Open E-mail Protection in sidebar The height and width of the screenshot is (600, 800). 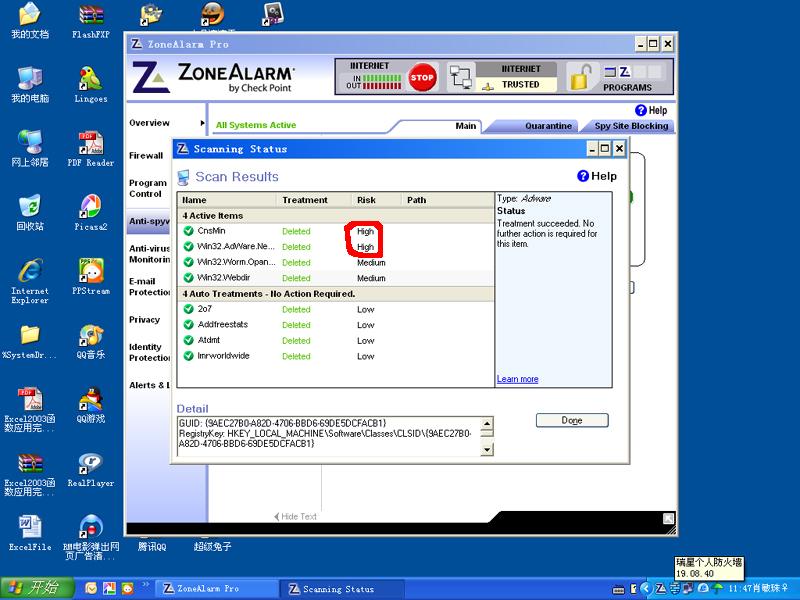point(149,287)
